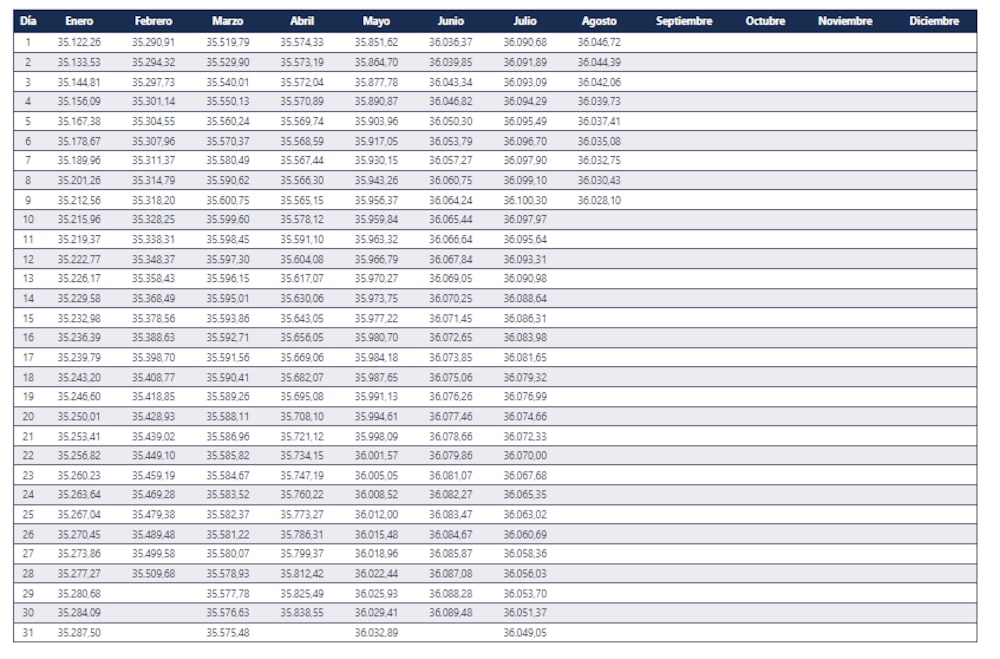This screenshot has height=659, width=1000.
Task: Click day number 15 in the Día column
Action: 28,318
